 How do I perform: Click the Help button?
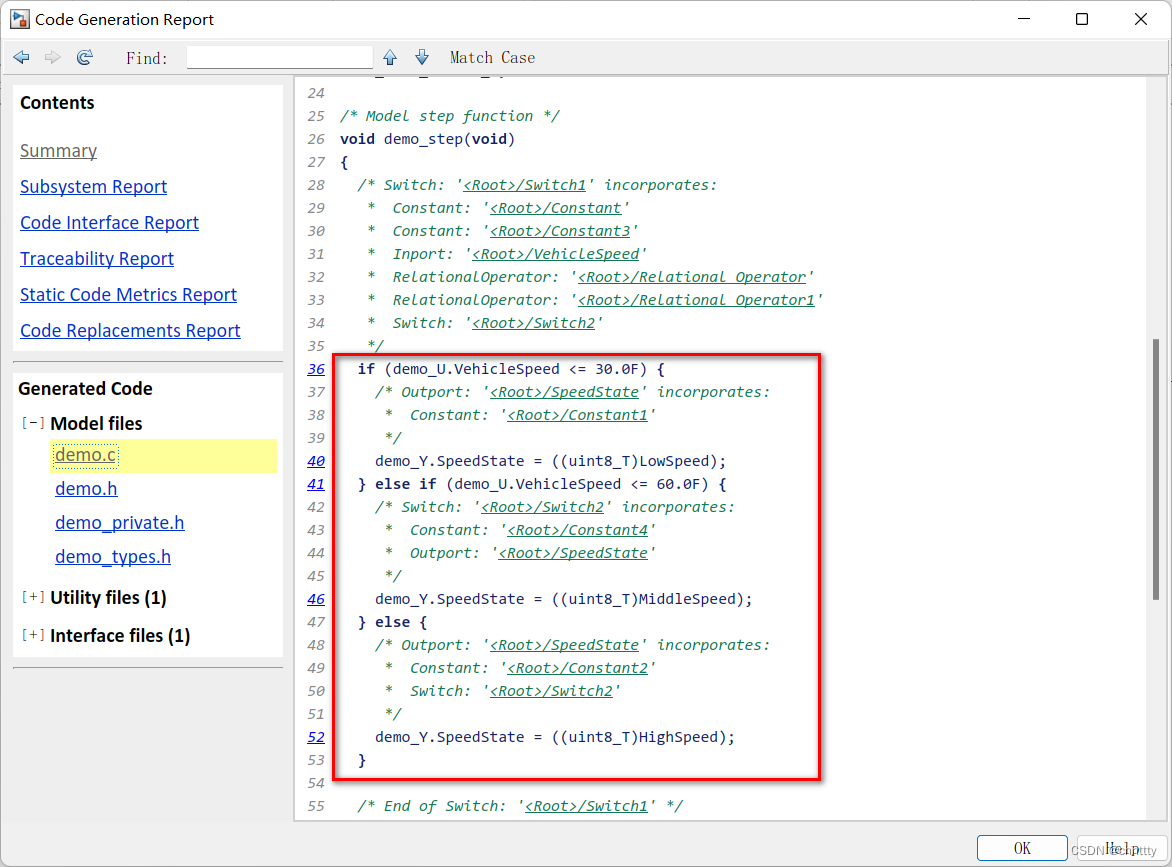[1121, 848]
